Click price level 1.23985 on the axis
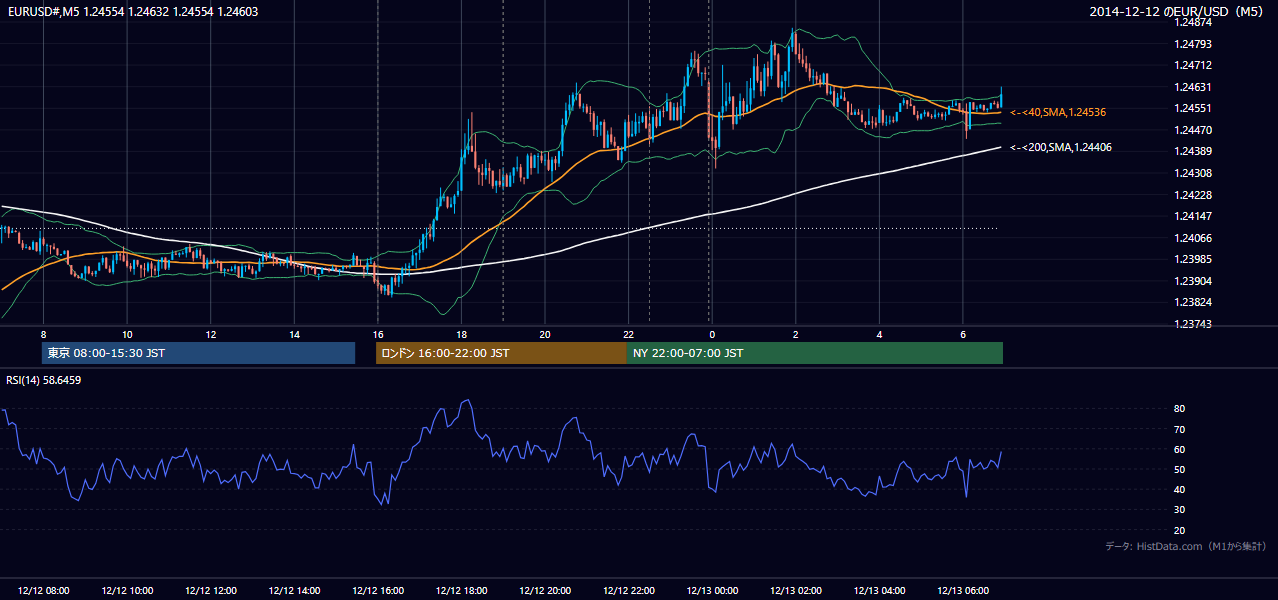1278x600 pixels. tap(1192, 259)
